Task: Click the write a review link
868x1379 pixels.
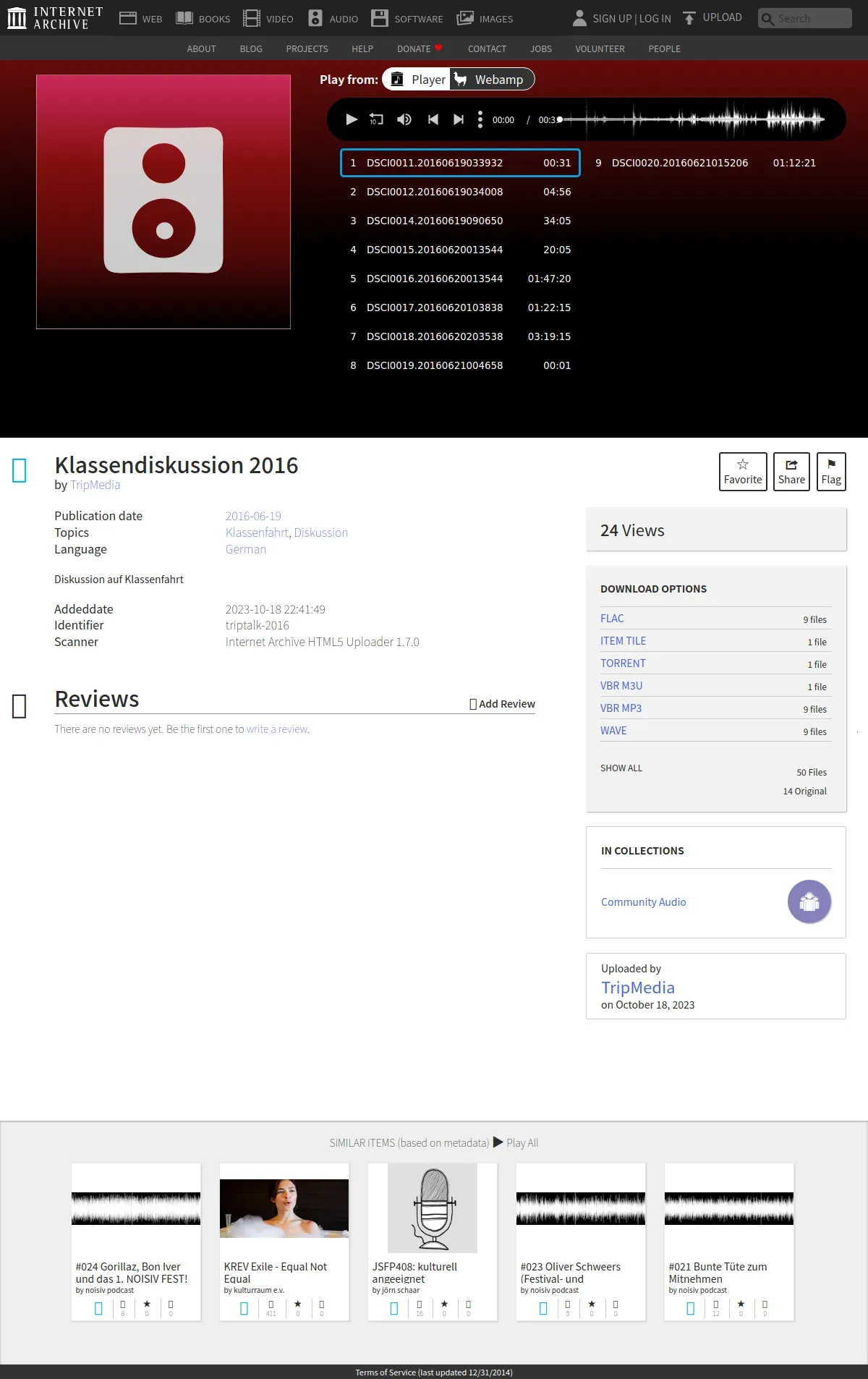Action: pyautogui.click(x=277, y=729)
